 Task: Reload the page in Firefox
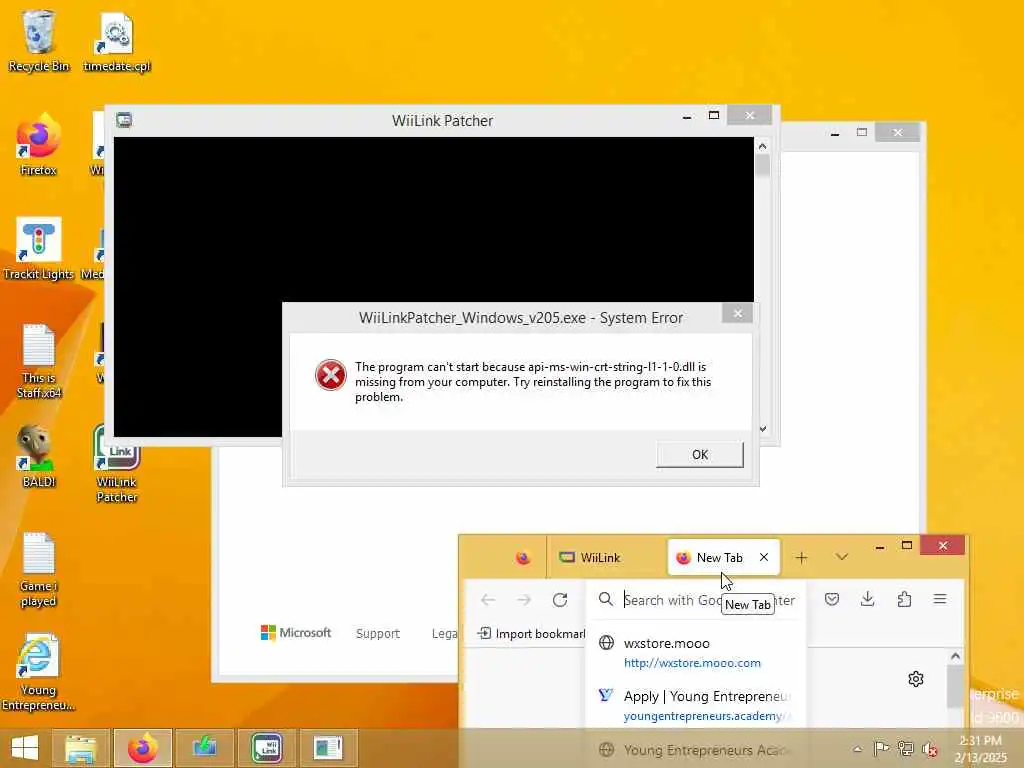click(560, 600)
